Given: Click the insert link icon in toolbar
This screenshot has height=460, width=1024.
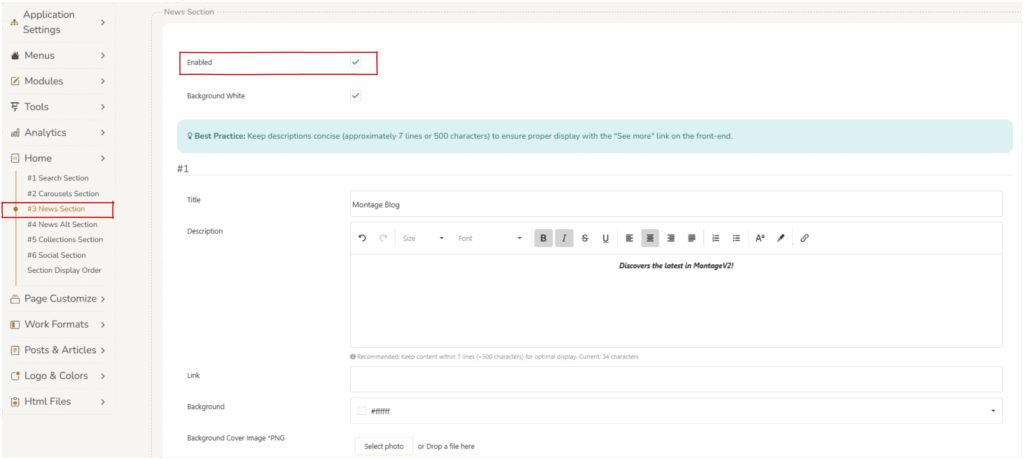Looking at the screenshot, I should coord(804,238).
